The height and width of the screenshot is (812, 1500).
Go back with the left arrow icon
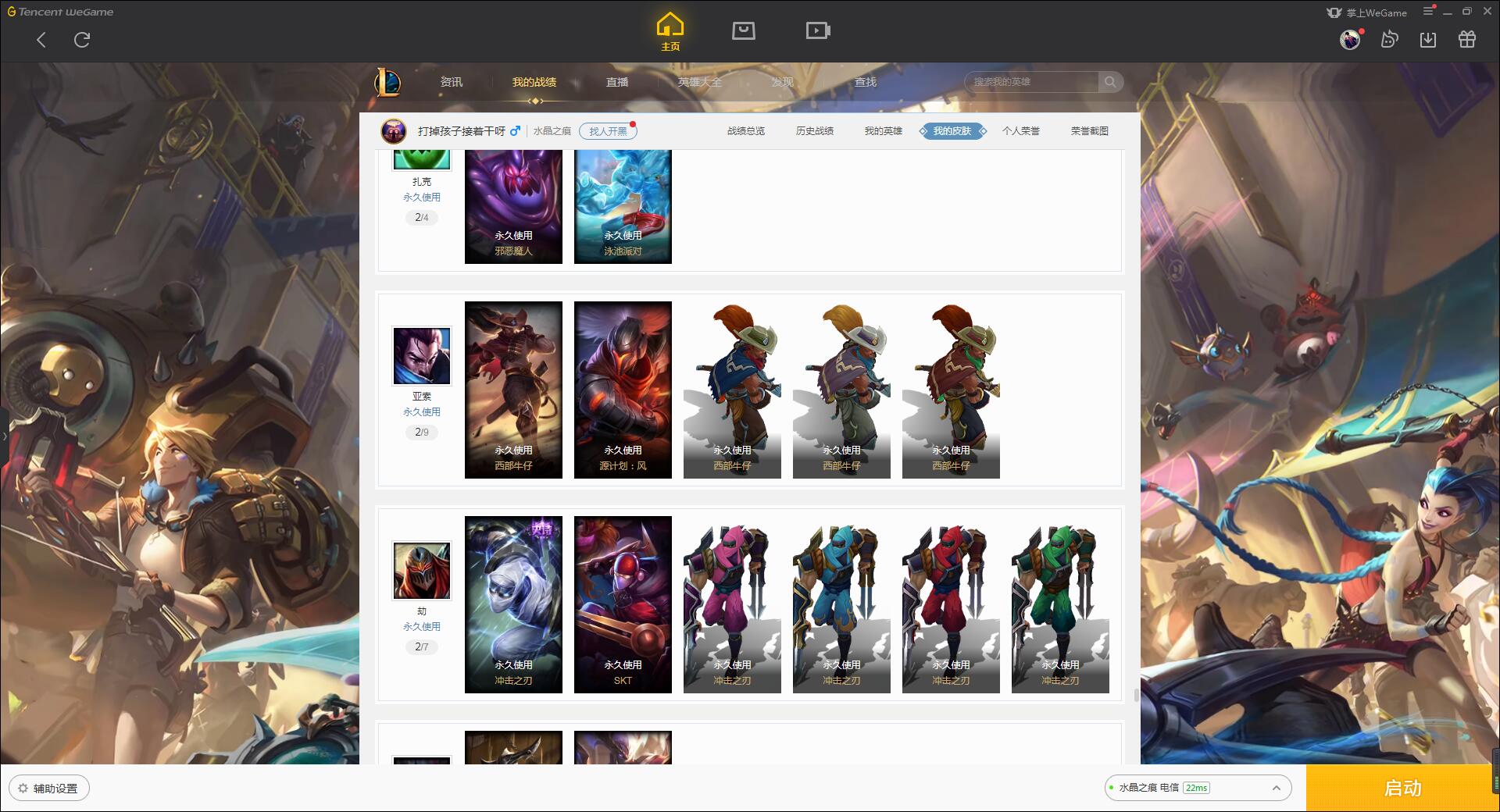click(41, 40)
